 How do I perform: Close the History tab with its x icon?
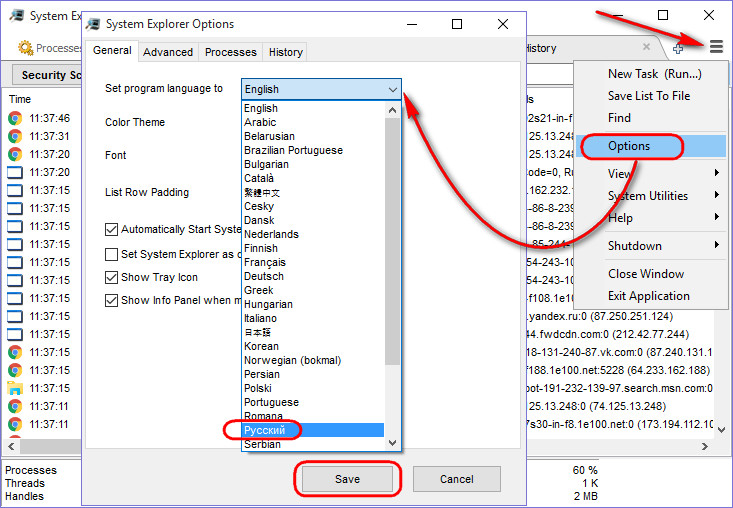(646, 47)
